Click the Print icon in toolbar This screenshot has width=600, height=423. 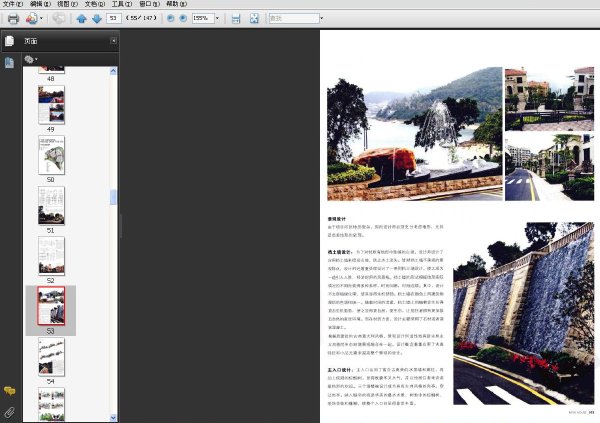click(13, 18)
